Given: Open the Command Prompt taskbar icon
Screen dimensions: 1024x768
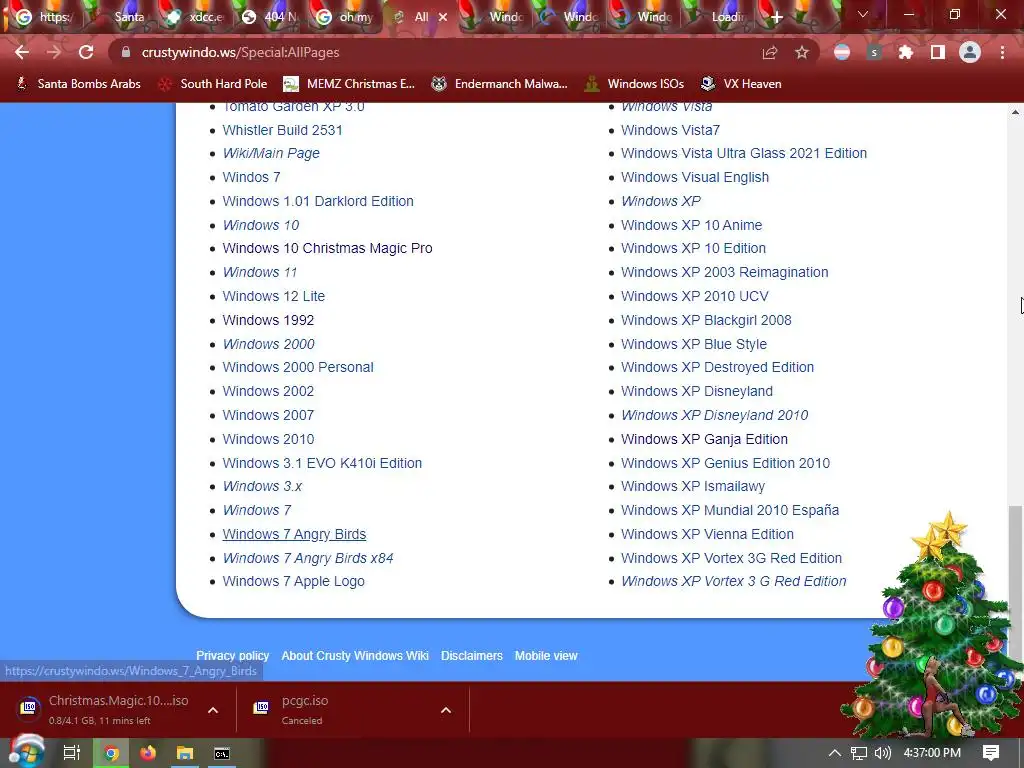Looking at the screenshot, I should [x=222, y=753].
